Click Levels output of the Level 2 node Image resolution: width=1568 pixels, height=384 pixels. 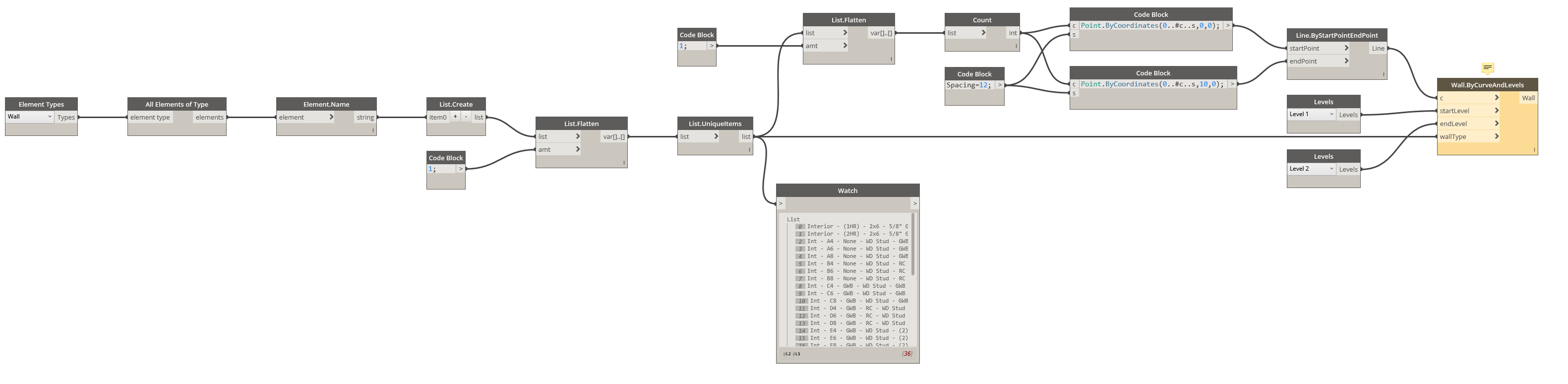click(1348, 170)
